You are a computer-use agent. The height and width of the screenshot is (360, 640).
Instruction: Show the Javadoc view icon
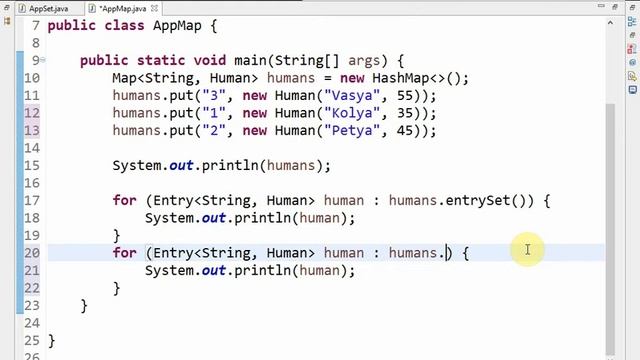point(632,62)
